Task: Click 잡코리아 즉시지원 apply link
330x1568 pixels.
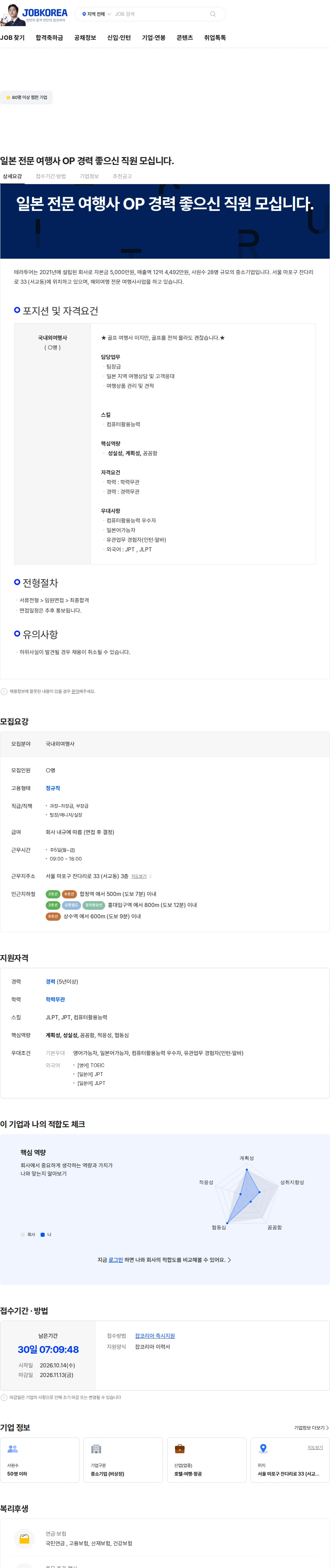Action: click(155, 1335)
